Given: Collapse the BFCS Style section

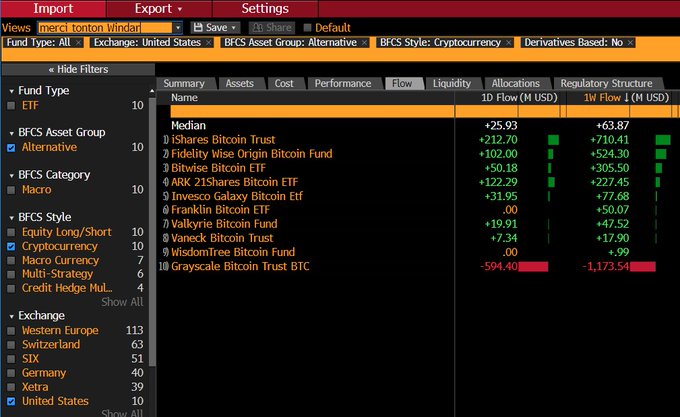Looking at the screenshot, I should (x=12, y=218).
